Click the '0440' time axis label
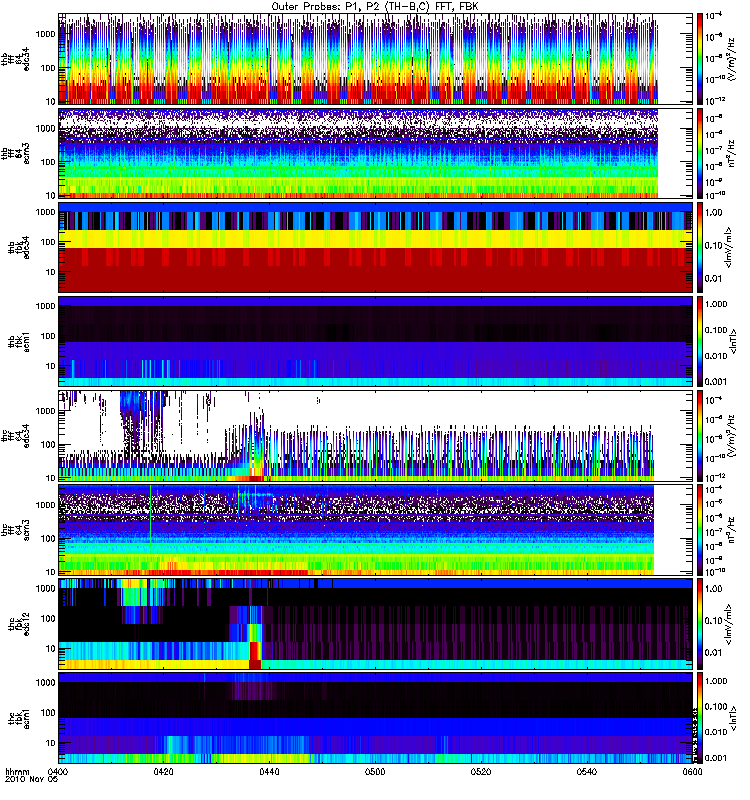Viewport: 750px width, 800px height. 269,772
